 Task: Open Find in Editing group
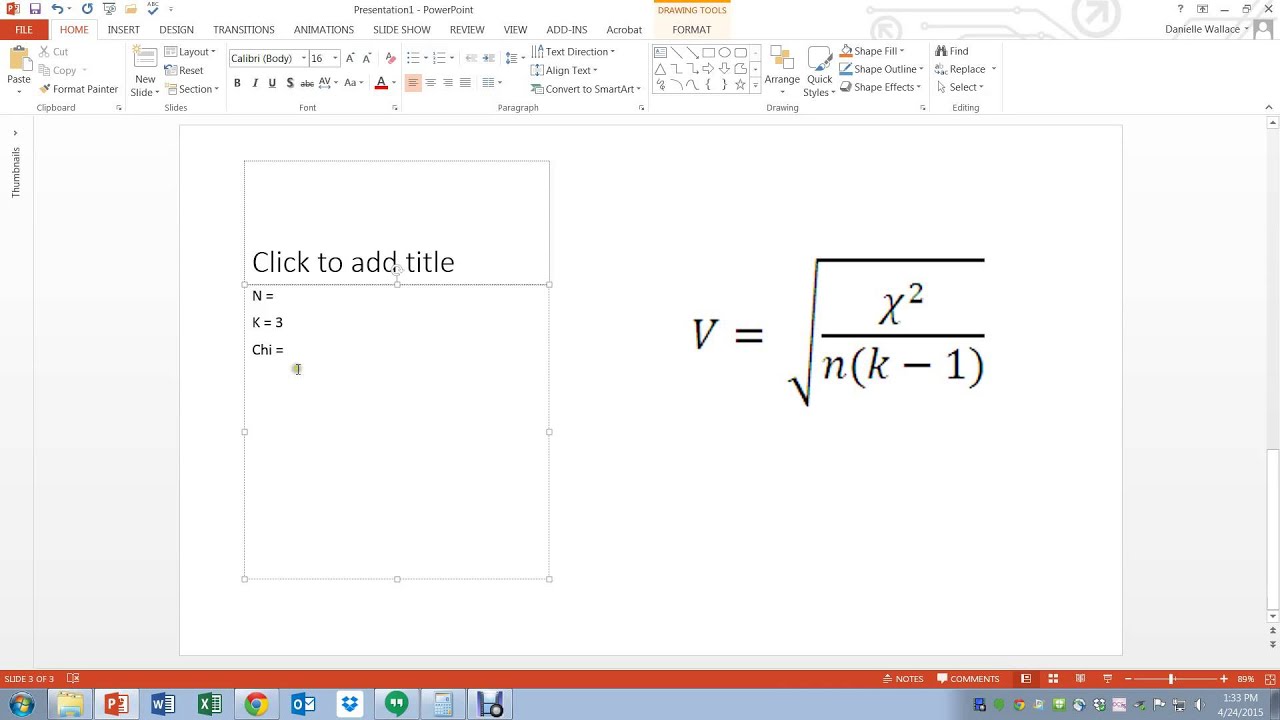pos(951,51)
